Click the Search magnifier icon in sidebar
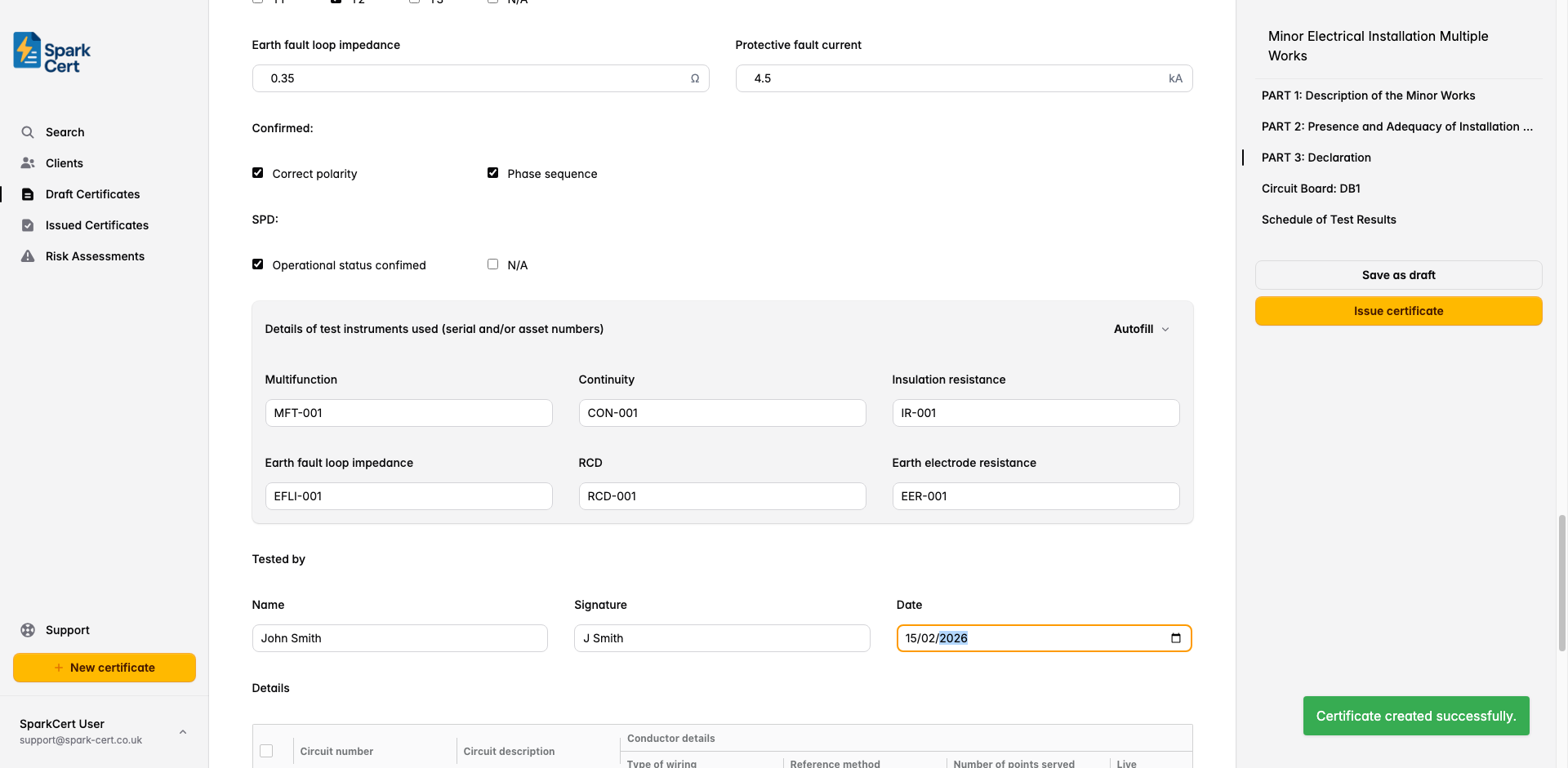The height and width of the screenshot is (768, 1568). 28,132
